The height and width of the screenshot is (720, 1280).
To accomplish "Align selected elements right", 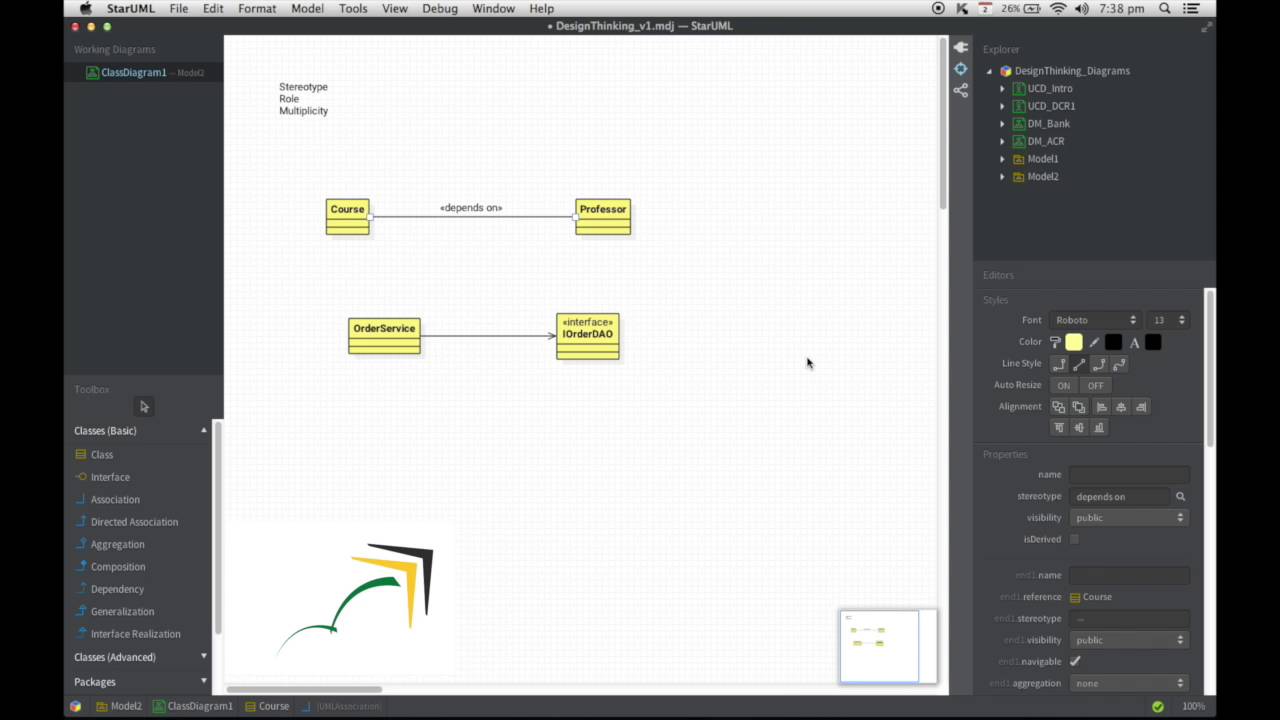I will coord(1141,407).
